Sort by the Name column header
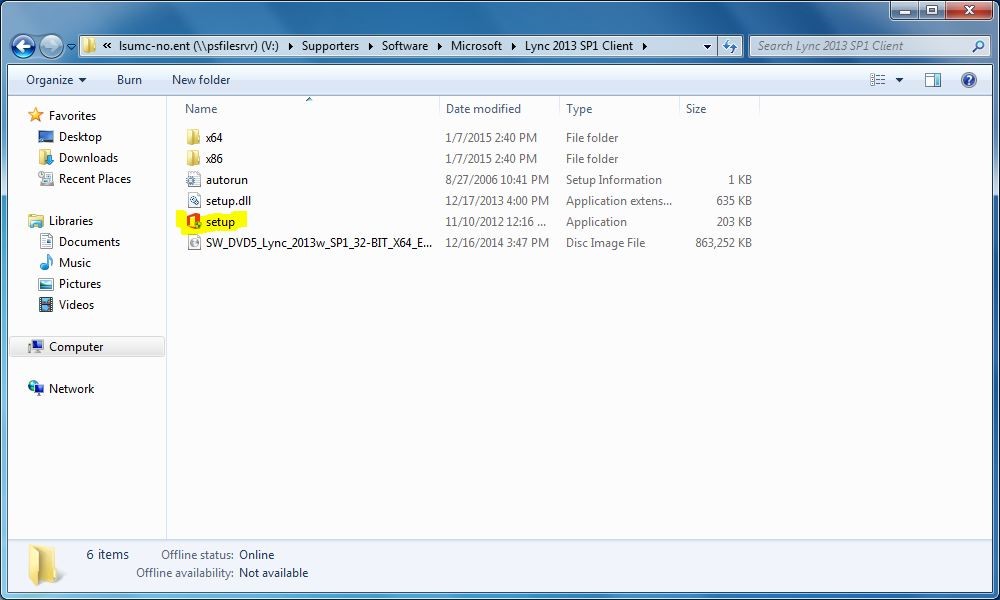 click(x=201, y=109)
